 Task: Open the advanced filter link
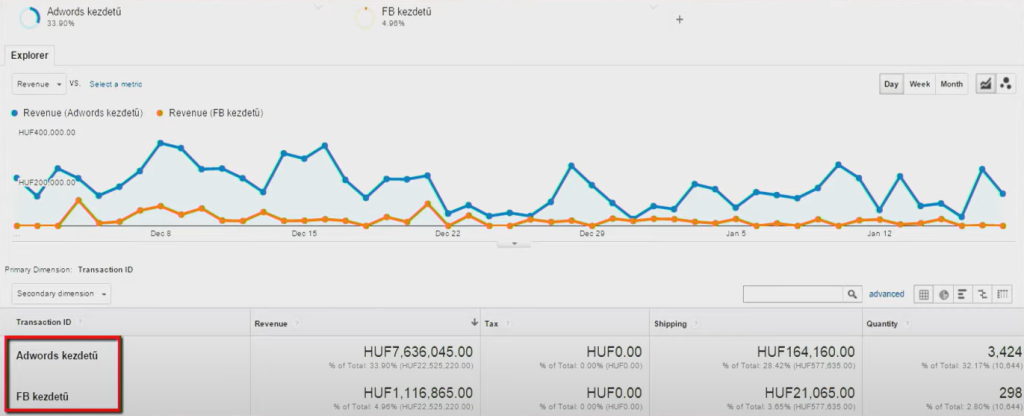point(886,294)
